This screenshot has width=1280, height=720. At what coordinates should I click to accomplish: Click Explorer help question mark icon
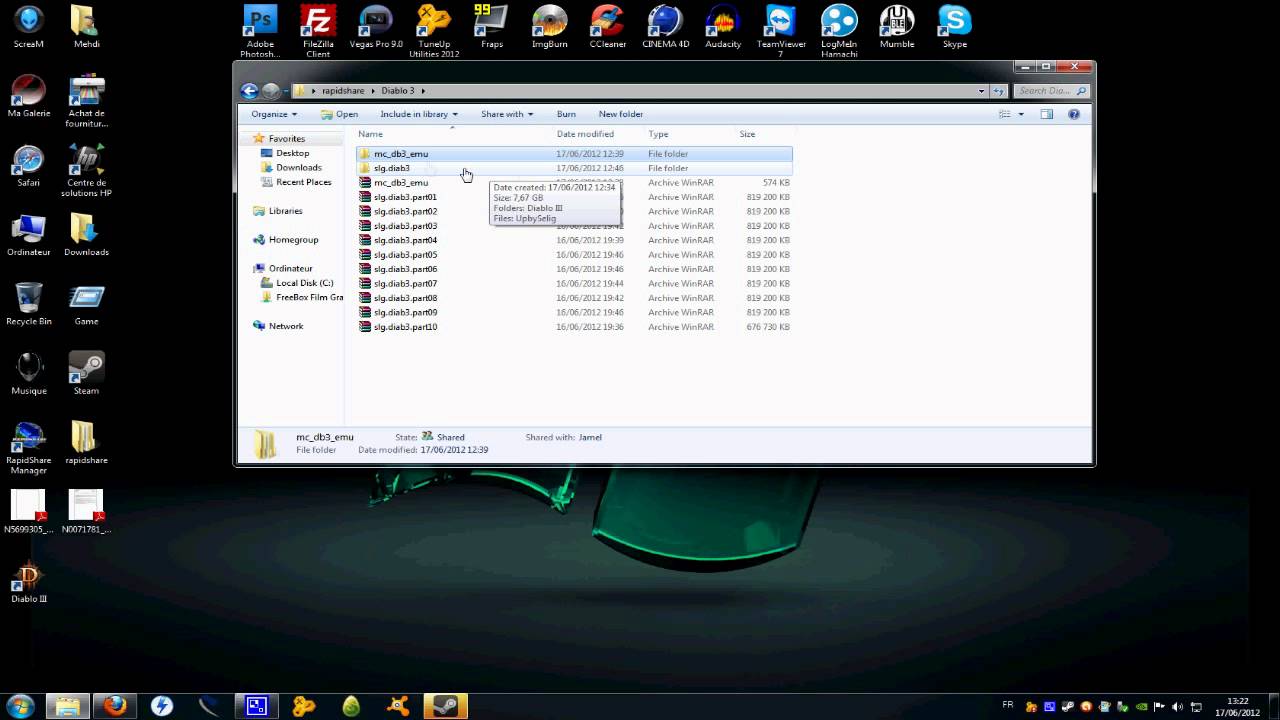(1074, 114)
